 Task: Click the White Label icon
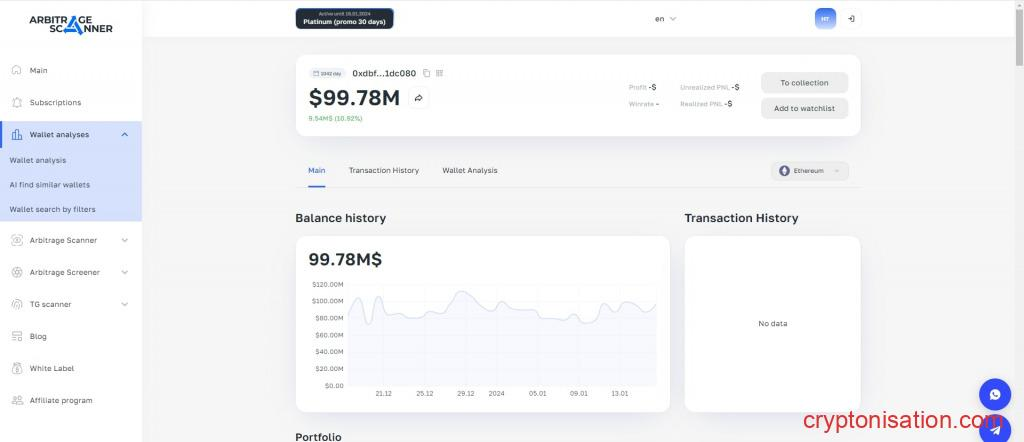click(17, 368)
